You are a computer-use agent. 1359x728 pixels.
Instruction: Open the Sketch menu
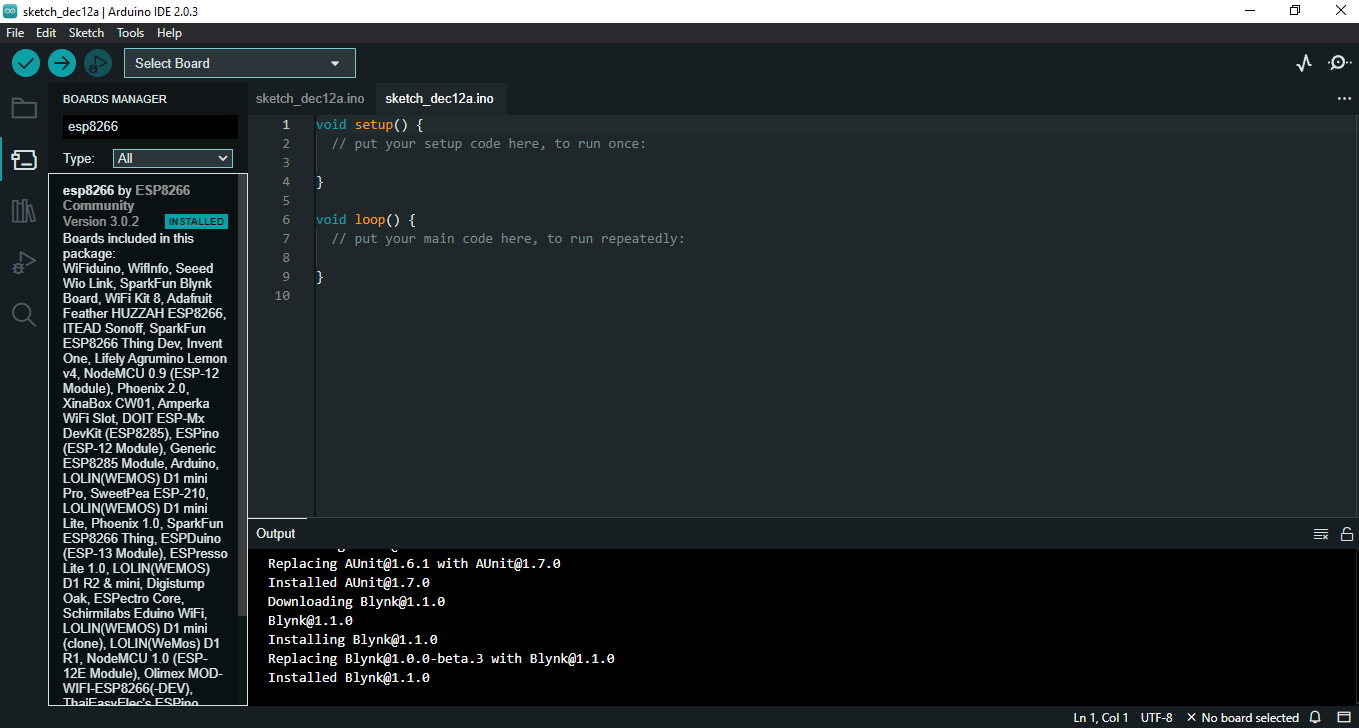[86, 33]
